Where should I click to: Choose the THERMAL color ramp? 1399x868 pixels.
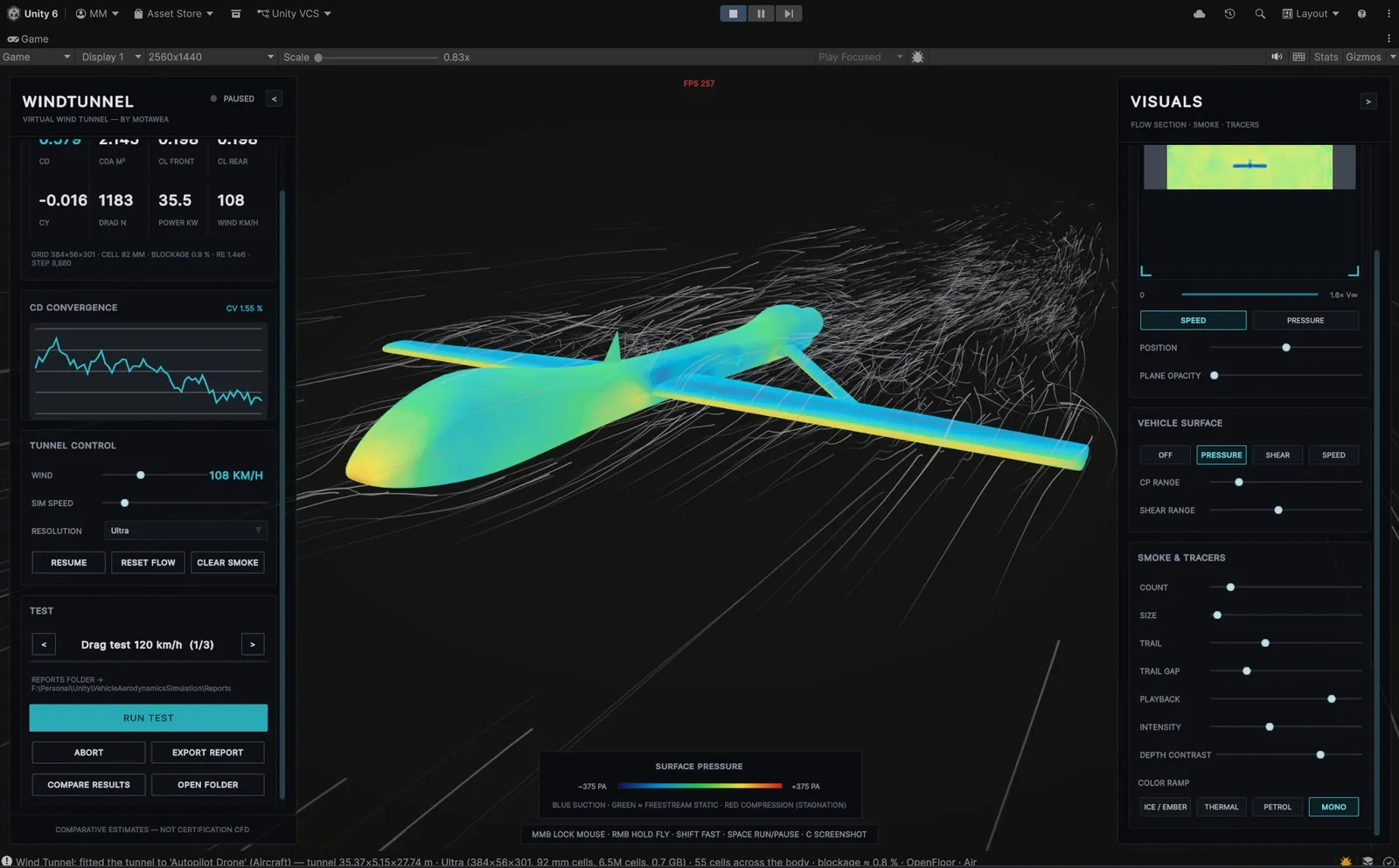(1222, 807)
